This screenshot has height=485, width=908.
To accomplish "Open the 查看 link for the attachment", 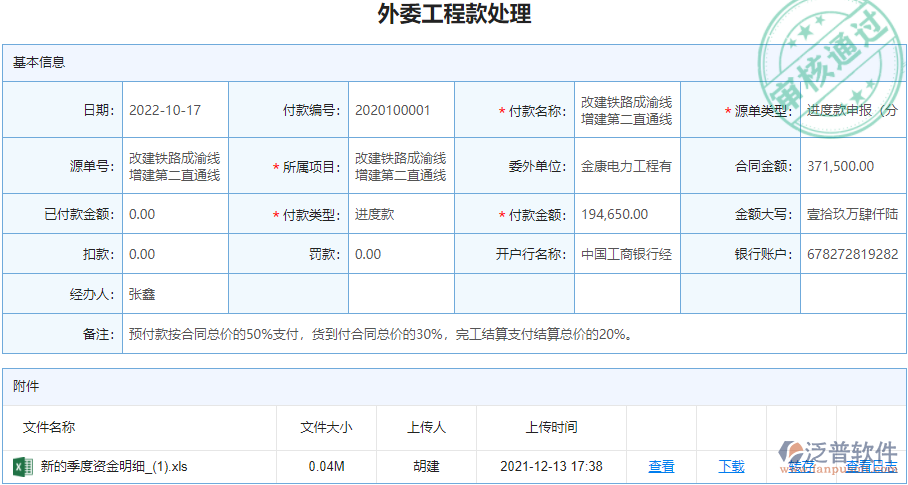I will click(x=661, y=466).
